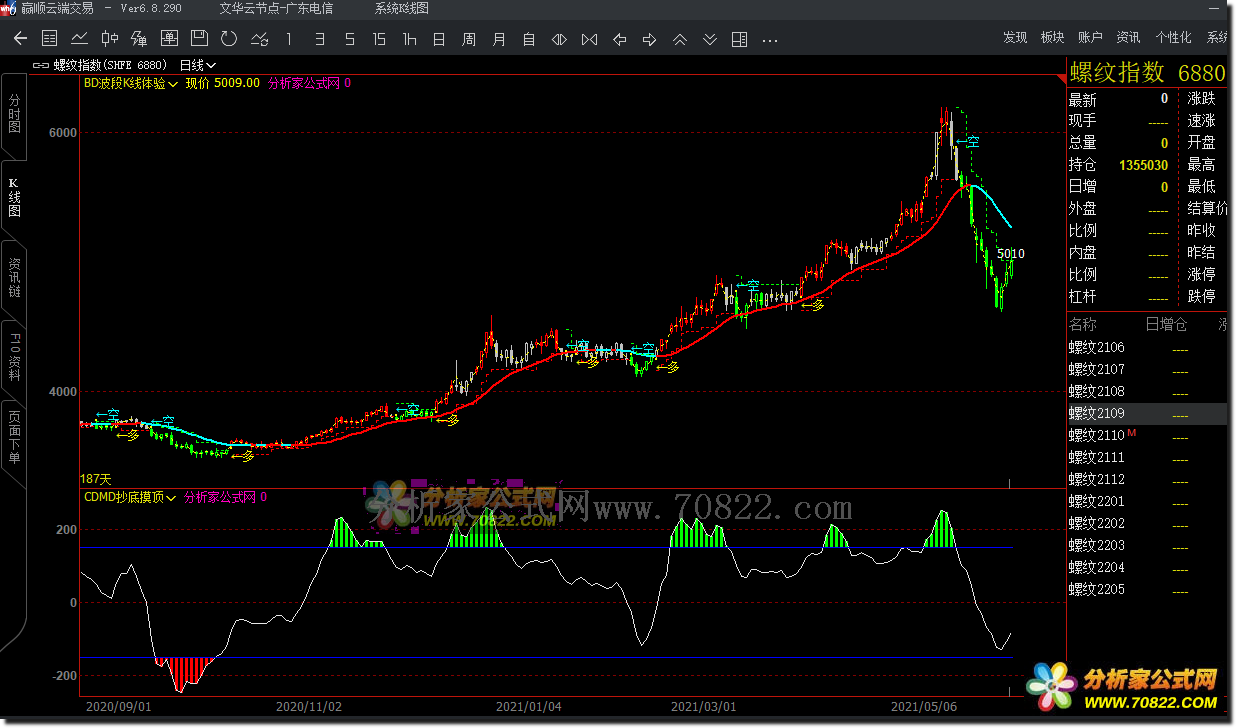The height and width of the screenshot is (728, 1237).
Task: Click the 现价 5009.00 text
Action: click(x=222, y=84)
